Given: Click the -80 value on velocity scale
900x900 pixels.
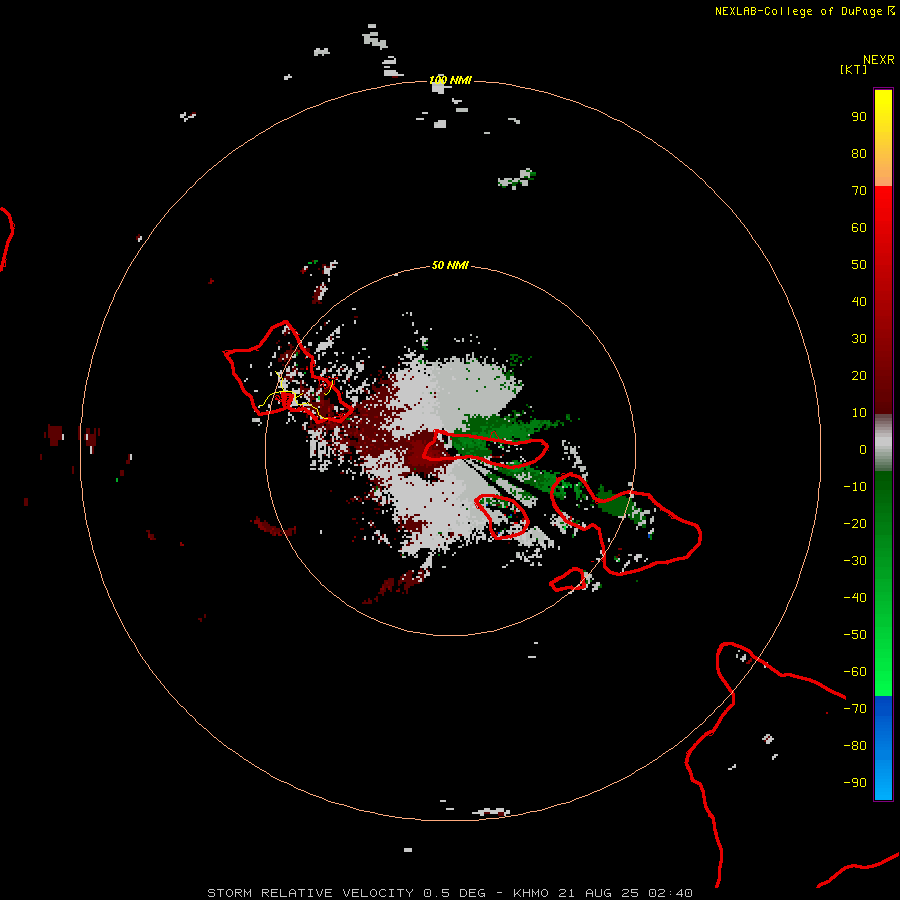Looking at the screenshot, I should point(855,746).
